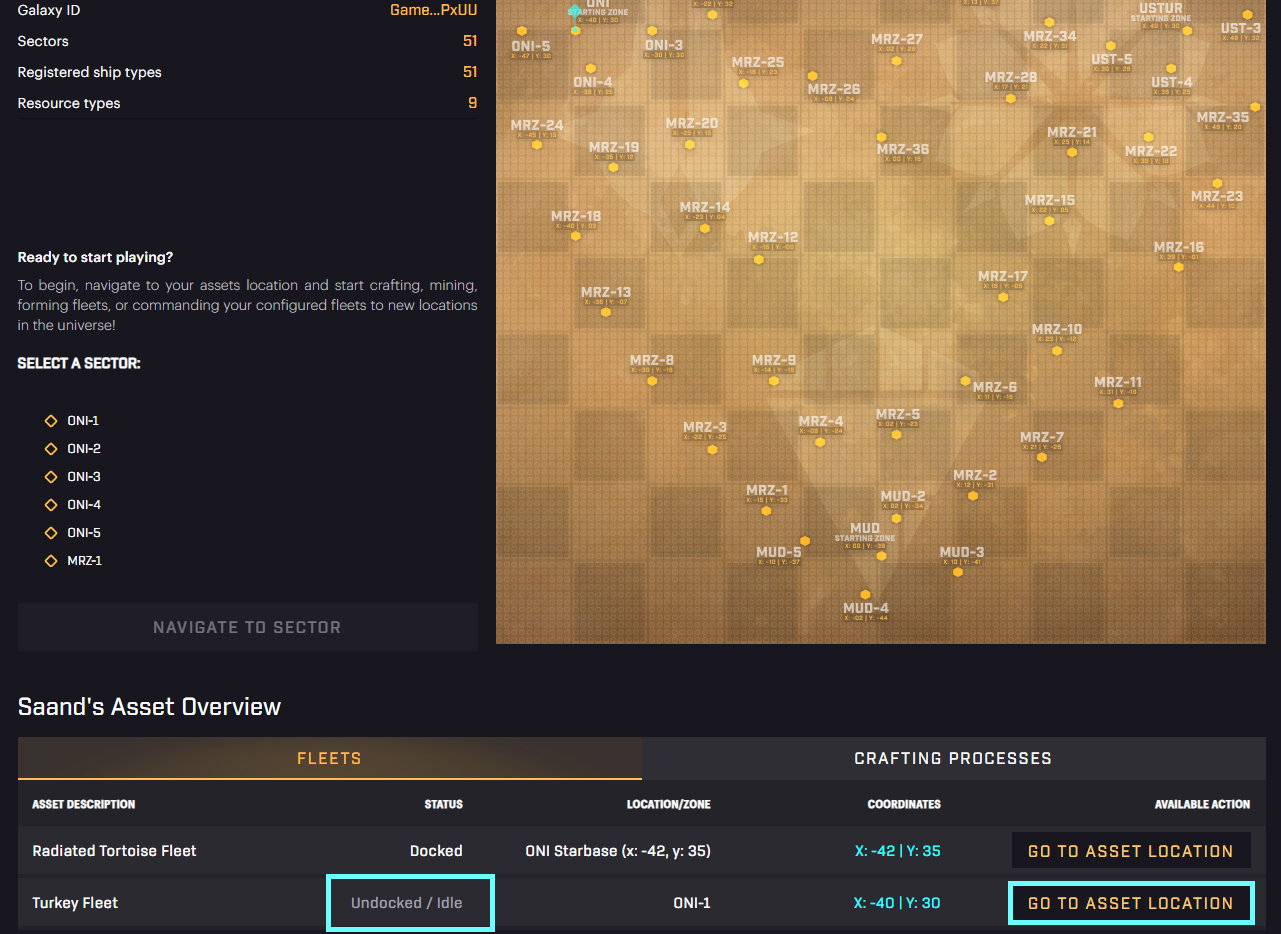Select the MRZ-24 hexagon marker
The height and width of the screenshot is (934, 1281).
tap(537, 144)
